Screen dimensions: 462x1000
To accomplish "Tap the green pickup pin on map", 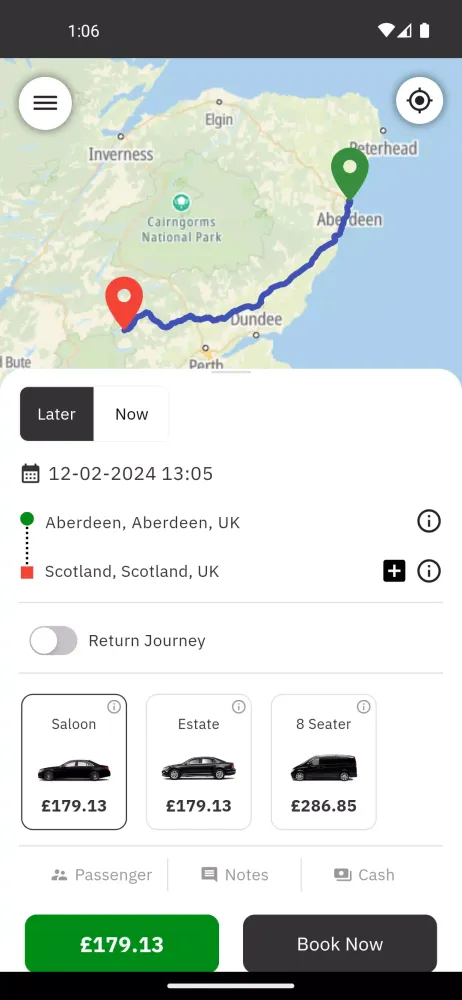I will (x=350, y=173).
